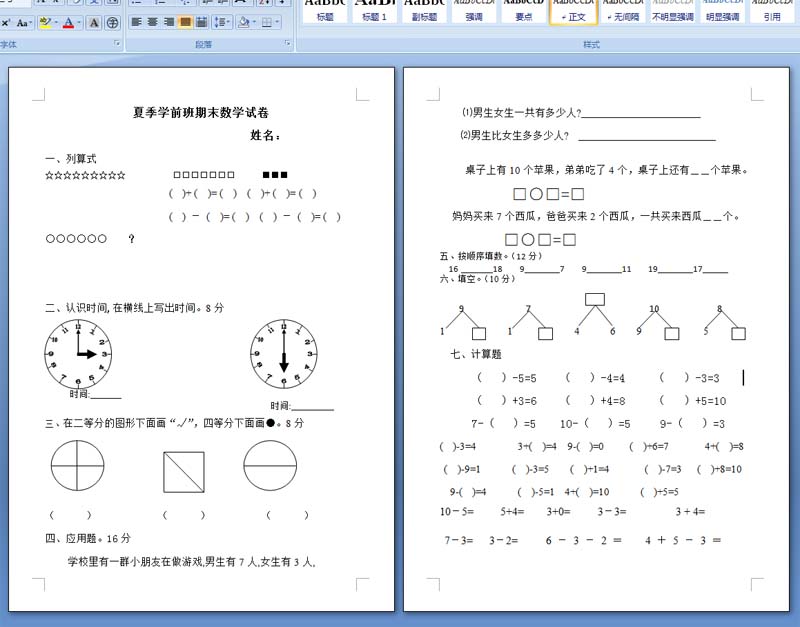Viewport: 800px width, 627px height.
Task: Apply the red font color
Action: pyautogui.click(x=68, y=23)
